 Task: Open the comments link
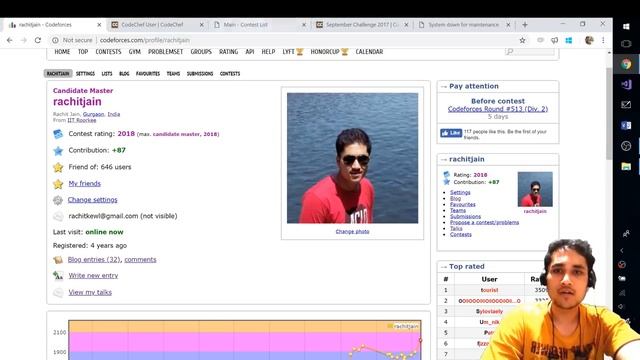click(x=140, y=260)
